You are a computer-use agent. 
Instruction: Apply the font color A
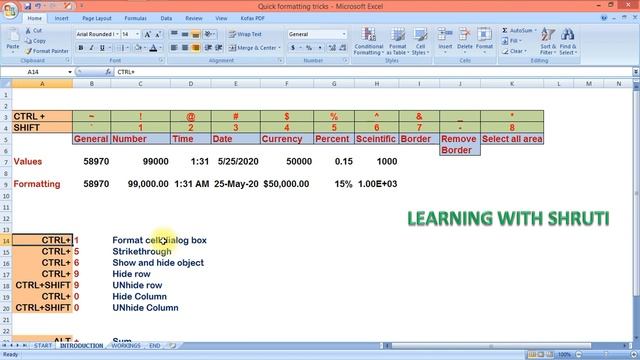[153, 48]
